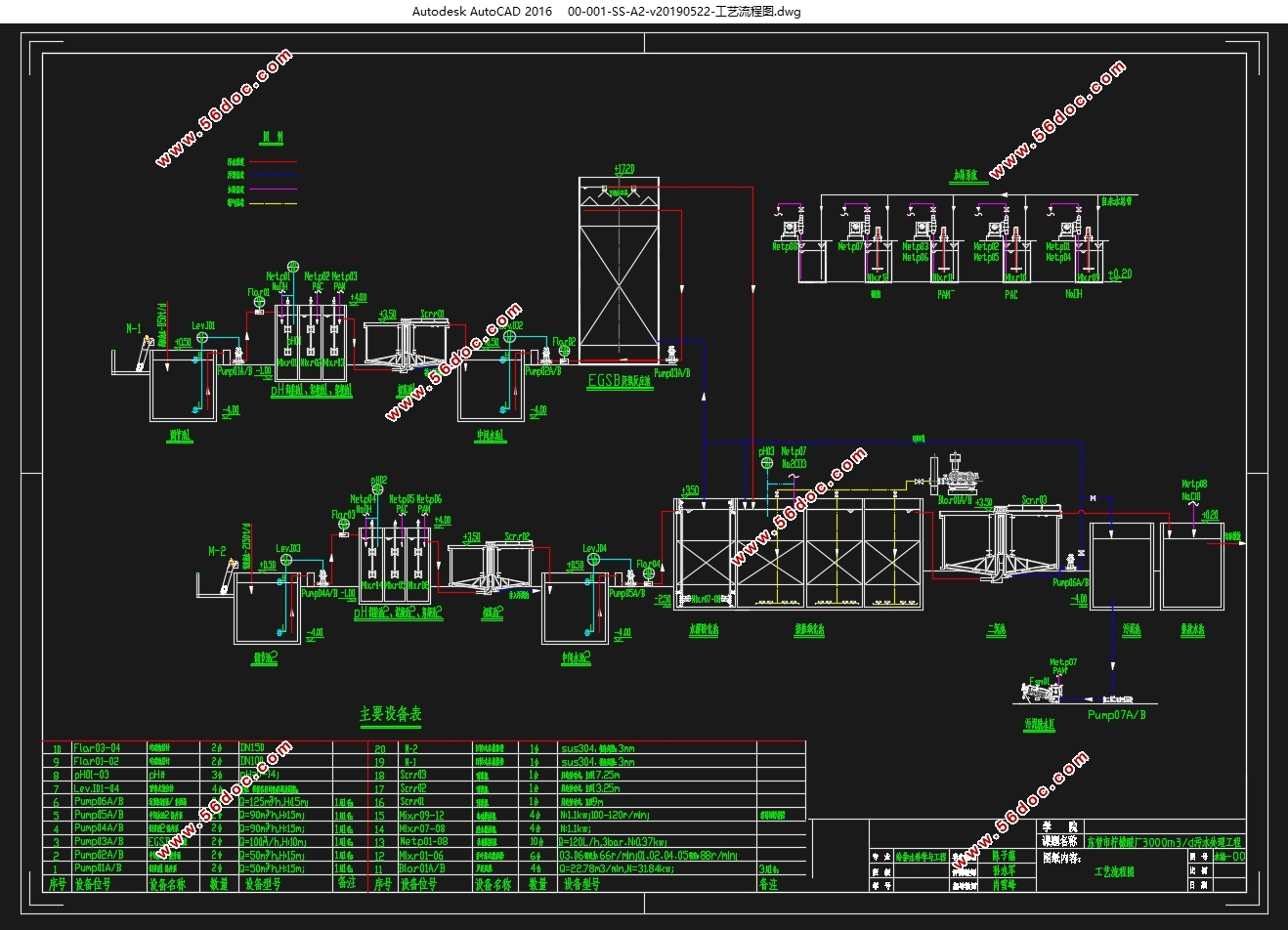
Task: Click the Scrr01 clarifier scraper drawing
Action: (406, 346)
